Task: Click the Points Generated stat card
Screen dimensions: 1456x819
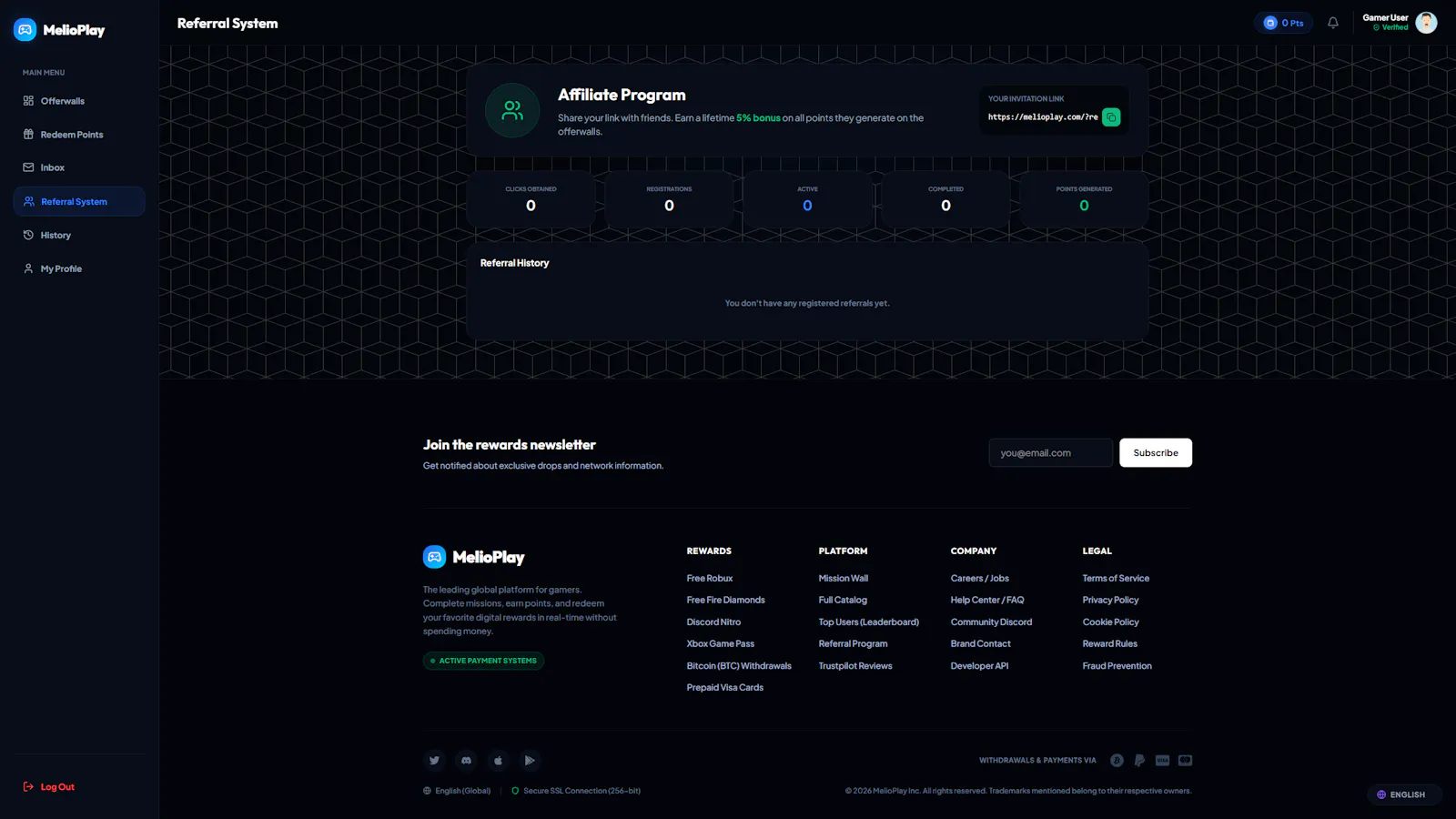Action: pyautogui.click(x=1084, y=198)
